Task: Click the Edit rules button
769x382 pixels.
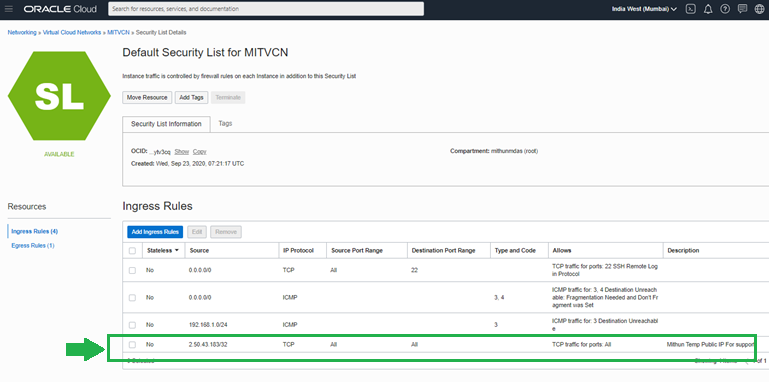Action: coord(197,232)
